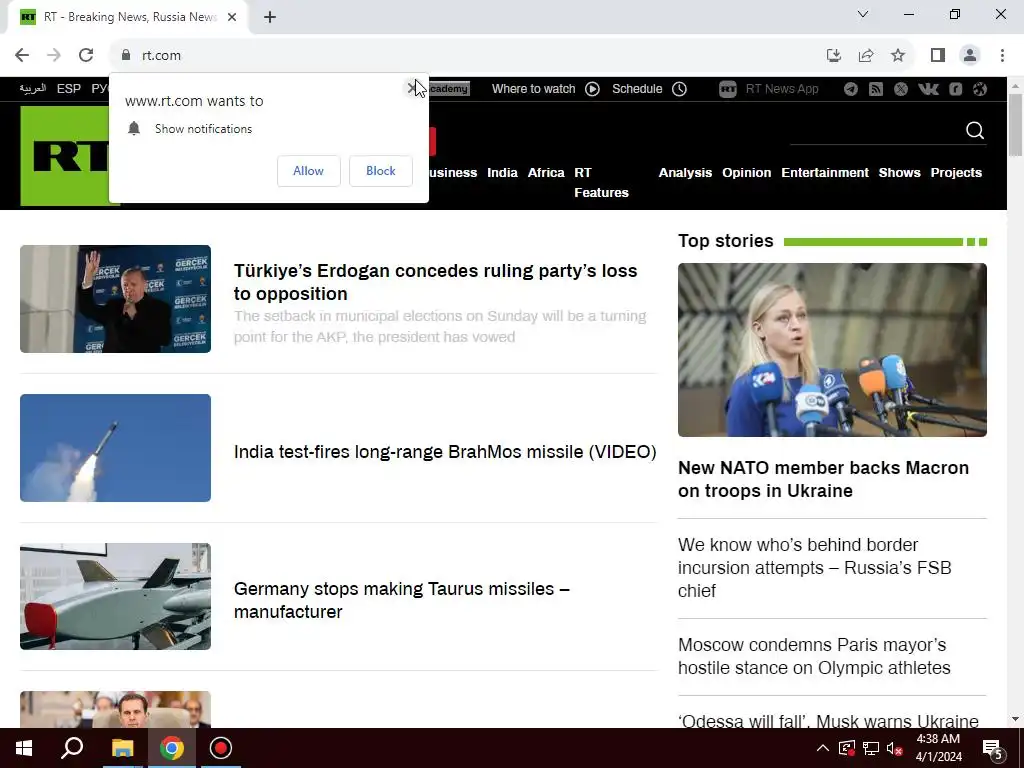Close the RT Breaking News tab

click(x=232, y=17)
